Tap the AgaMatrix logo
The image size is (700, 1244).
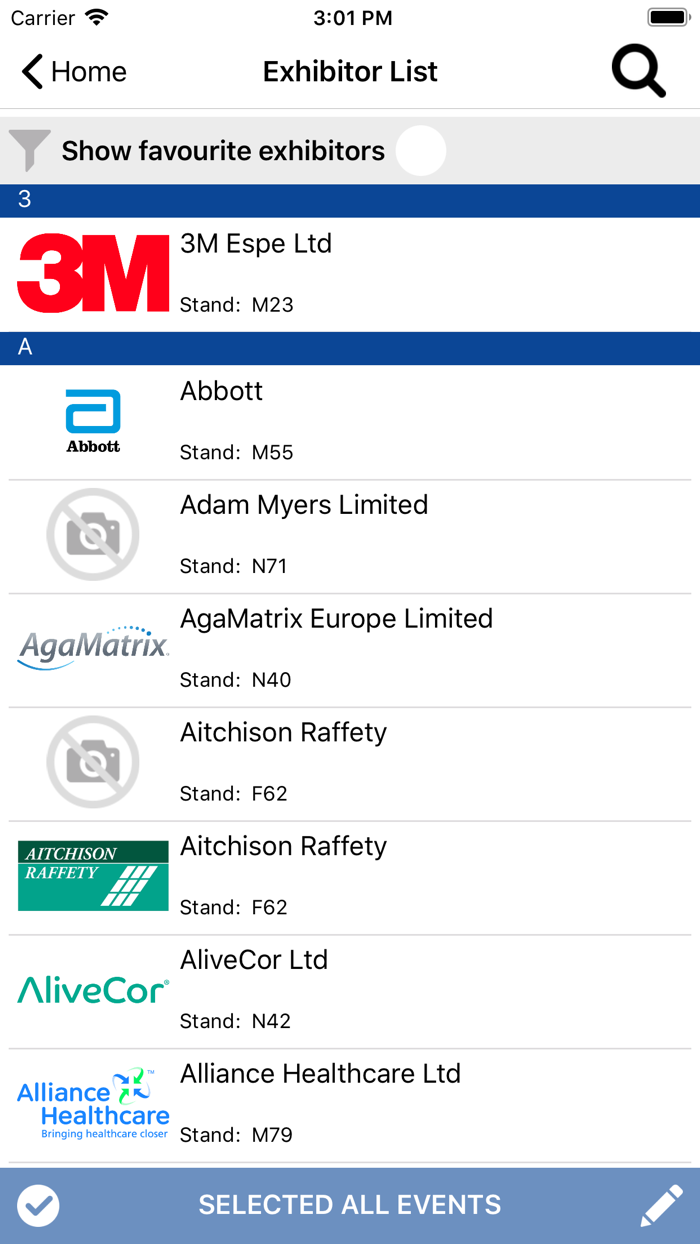click(93, 648)
